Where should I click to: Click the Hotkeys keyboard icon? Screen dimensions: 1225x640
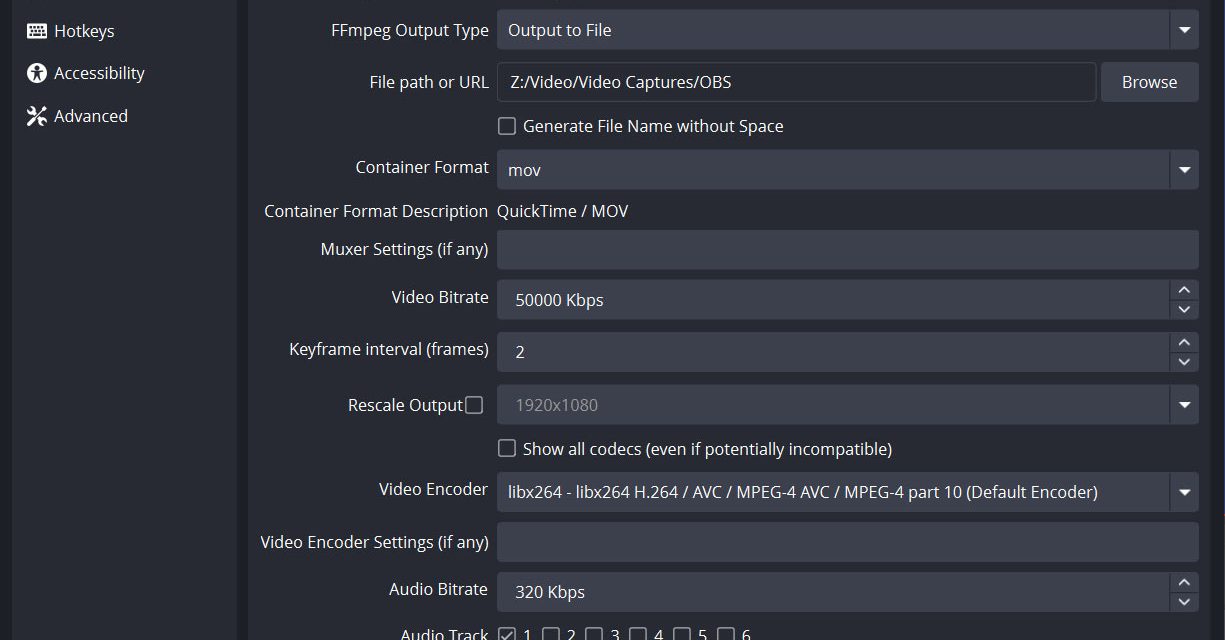point(37,31)
